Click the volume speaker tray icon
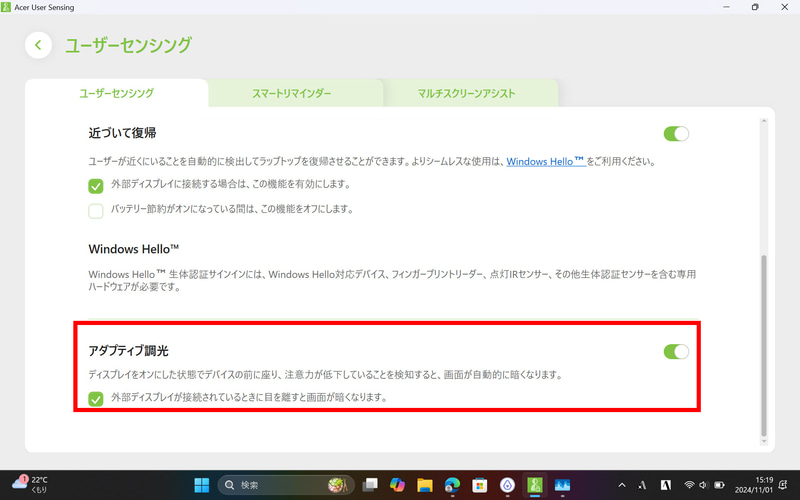 click(x=704, y=485)
